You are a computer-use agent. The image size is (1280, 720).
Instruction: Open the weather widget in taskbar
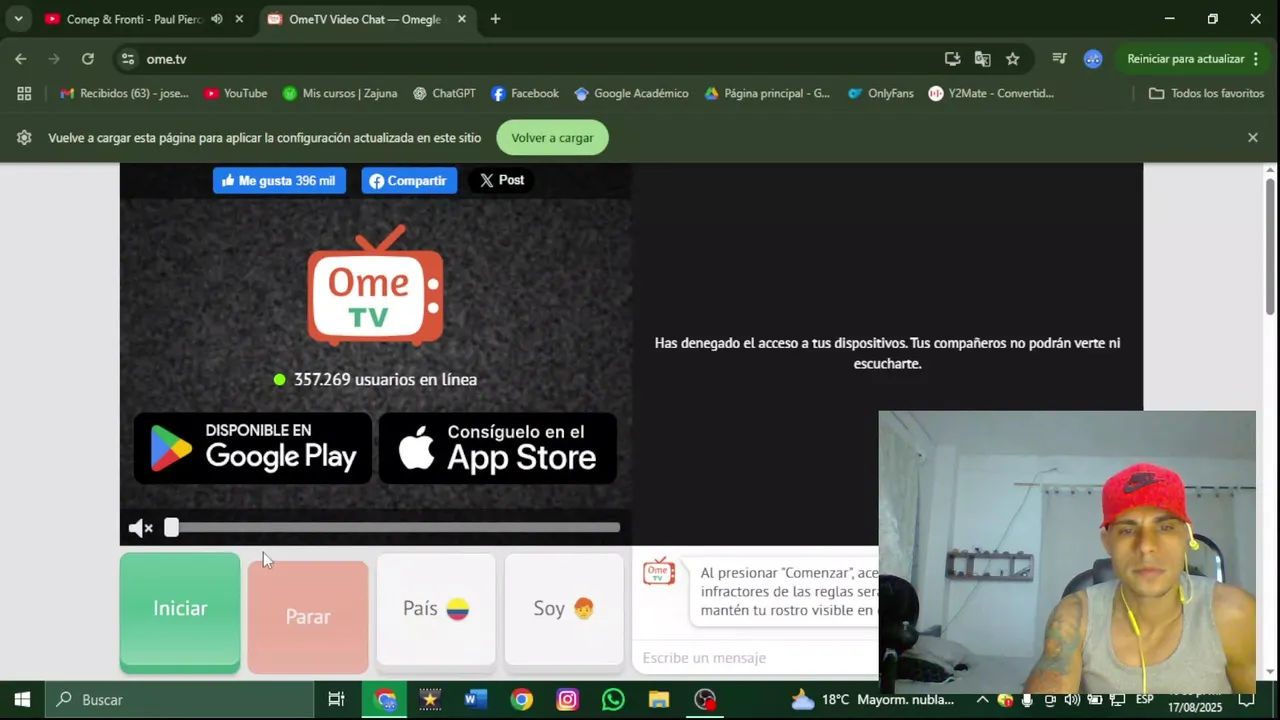pyautogui.click(x=872, y=700)
